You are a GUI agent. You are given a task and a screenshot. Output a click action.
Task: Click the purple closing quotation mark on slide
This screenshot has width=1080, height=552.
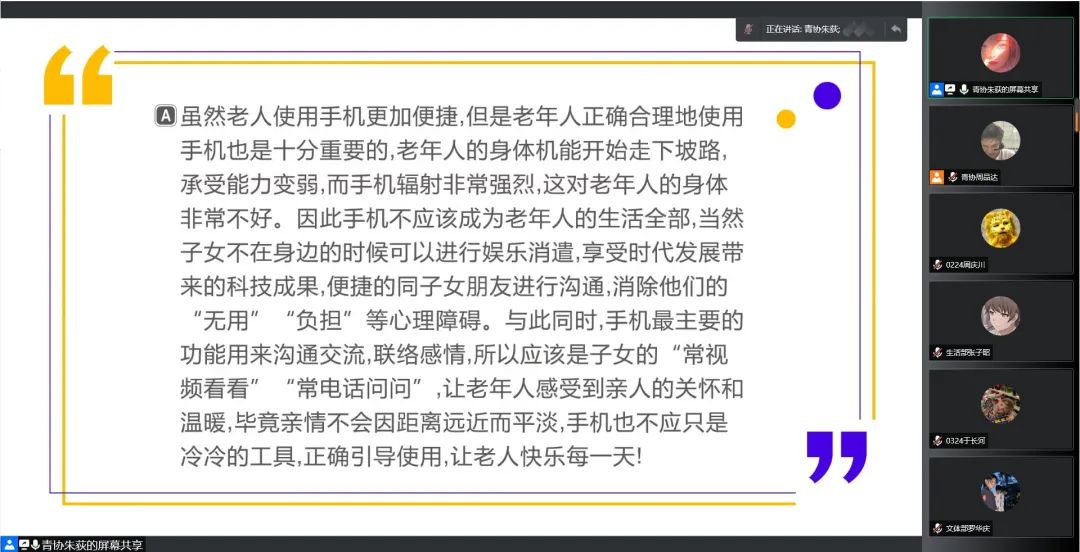(x=837, y=457)
